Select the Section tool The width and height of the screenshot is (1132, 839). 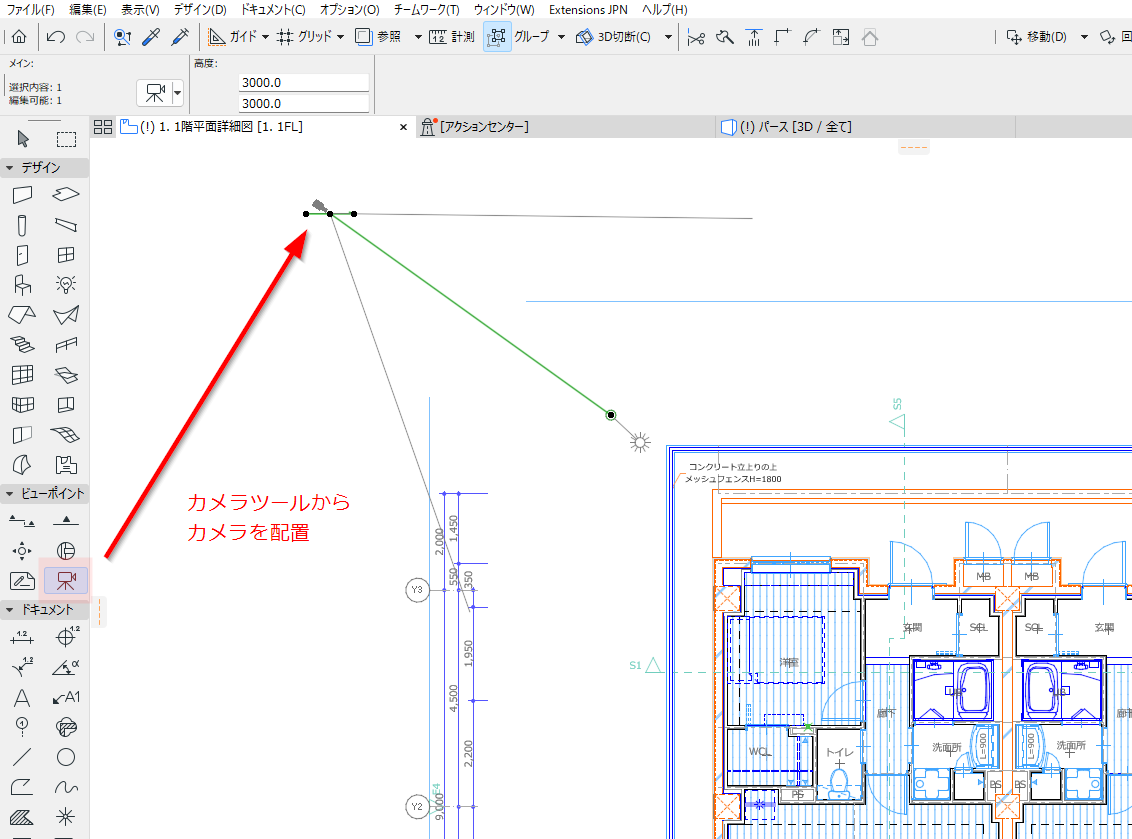coord(22,521)
